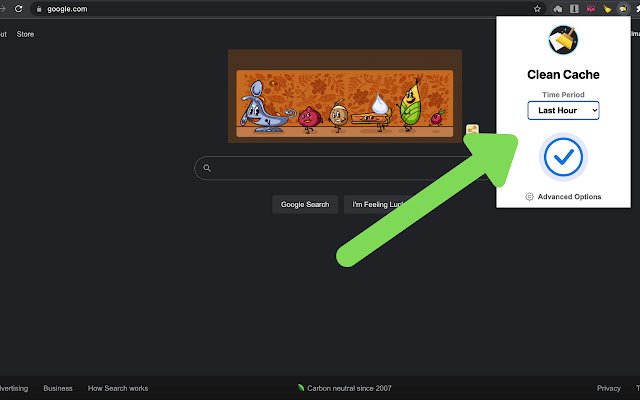Click the address bar showing google.com

point(286,9)
